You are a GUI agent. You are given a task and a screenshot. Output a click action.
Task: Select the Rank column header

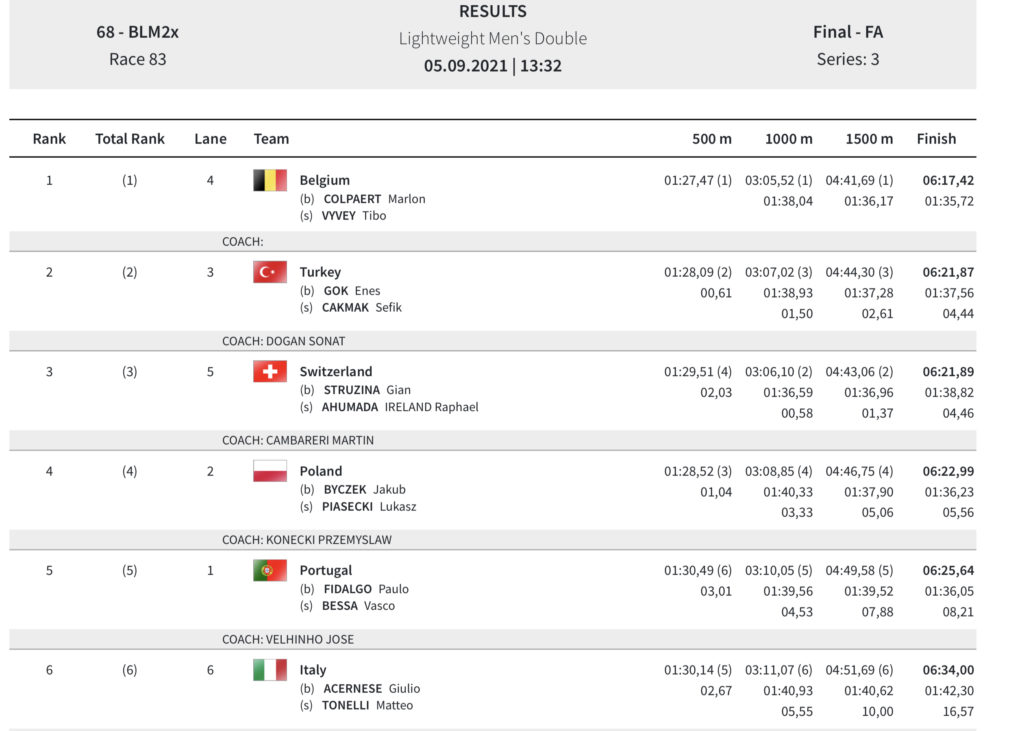49,139
